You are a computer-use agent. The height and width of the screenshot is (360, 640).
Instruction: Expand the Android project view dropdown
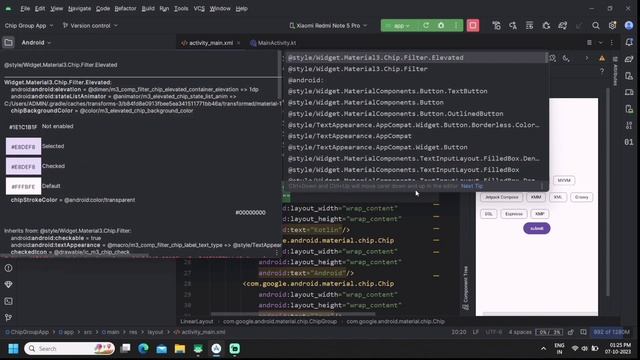[36, 42]
